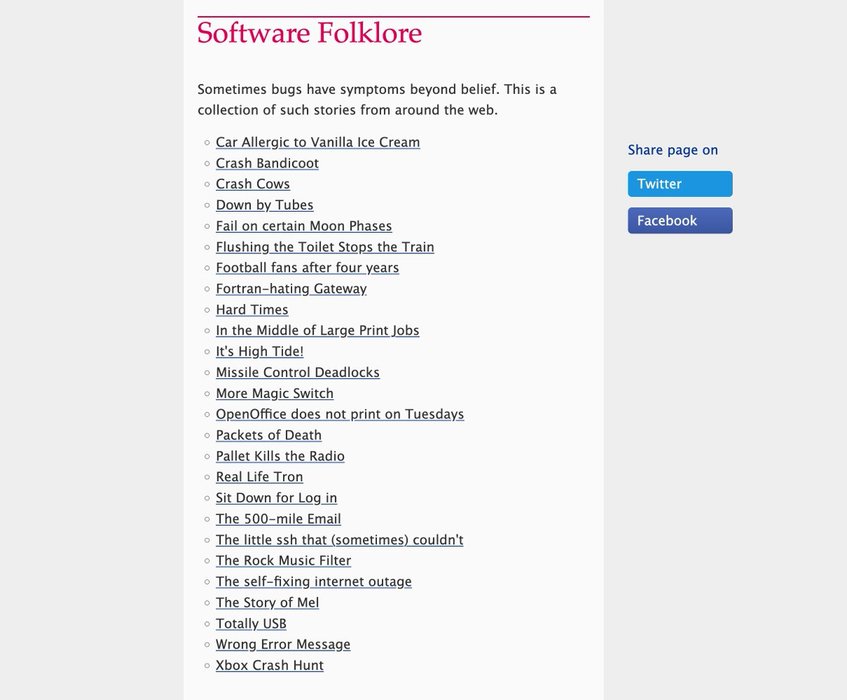Open the Crash Cows link
This screenshot has height=700, width=847.
point(253,184)
